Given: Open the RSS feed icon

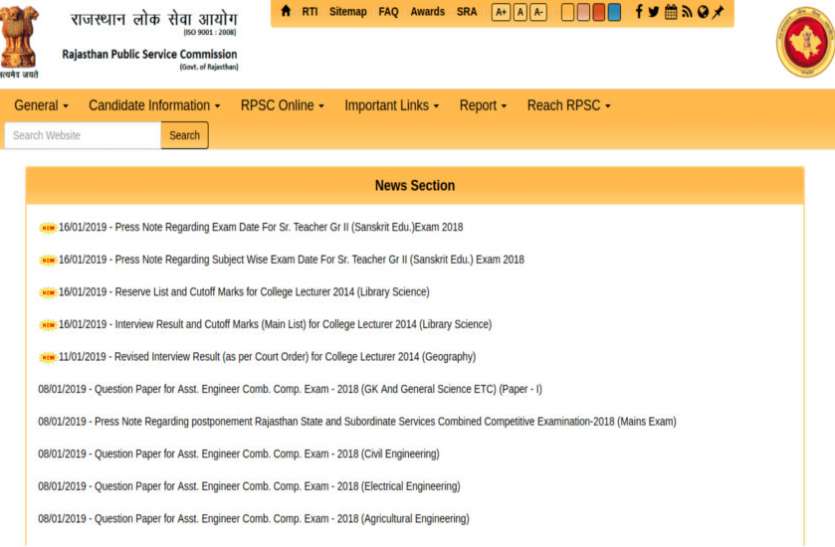Looking at the screenshot, I should (687, 11).
